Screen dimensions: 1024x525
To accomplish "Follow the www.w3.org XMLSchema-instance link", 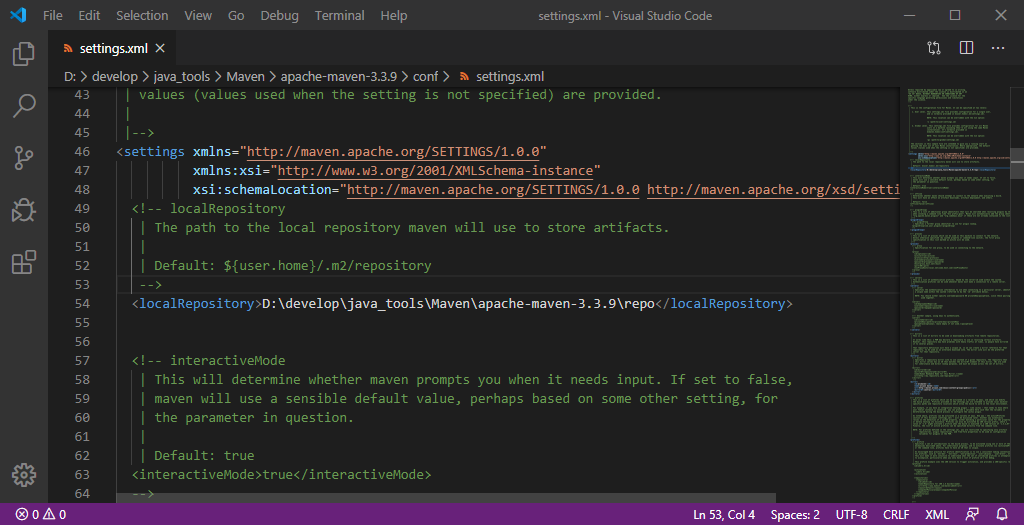I will [435, 170].
